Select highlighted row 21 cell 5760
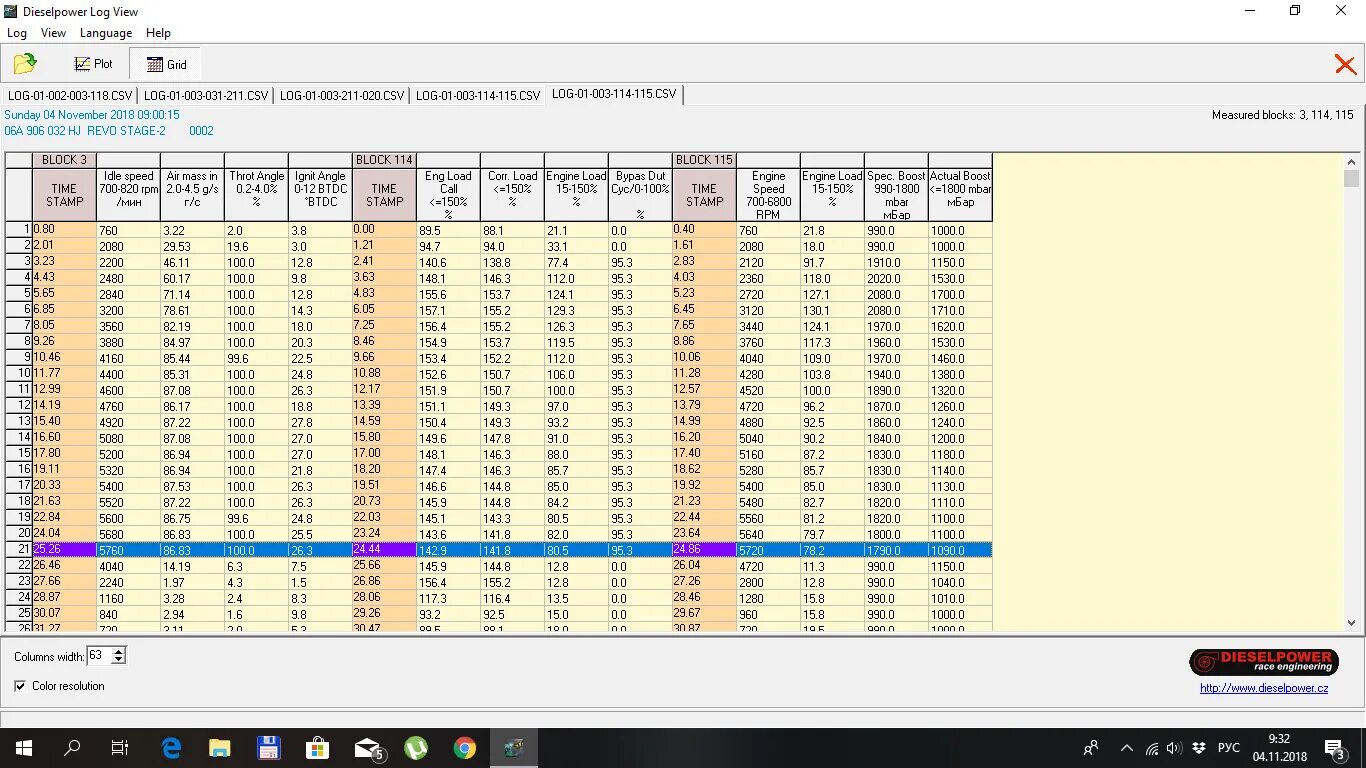 pyautogui.click(x=128, y=550)
